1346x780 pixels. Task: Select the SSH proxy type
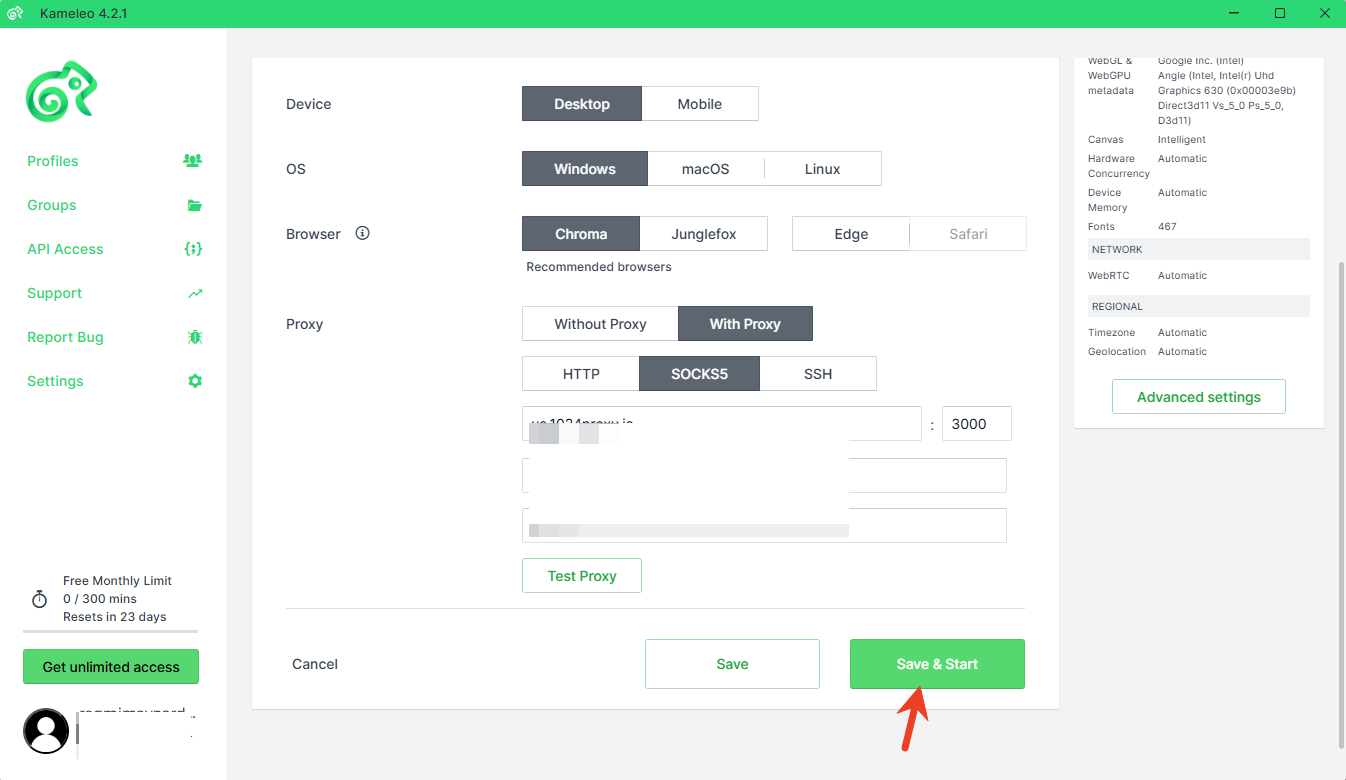(817, 374)
